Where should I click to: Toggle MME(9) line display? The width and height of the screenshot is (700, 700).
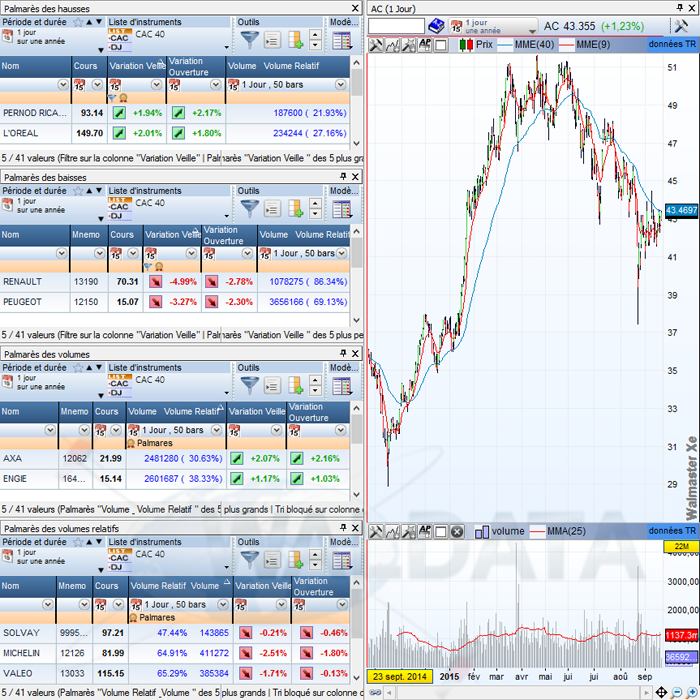(584, 45)
